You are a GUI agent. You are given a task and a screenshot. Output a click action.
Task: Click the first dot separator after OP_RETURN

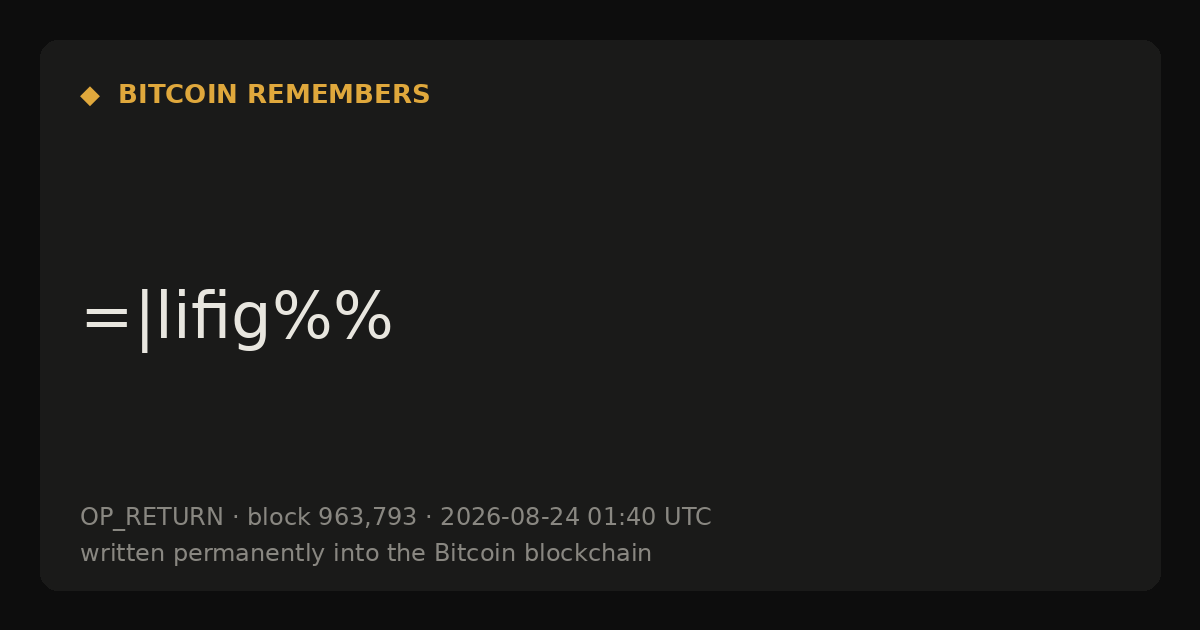235,518
